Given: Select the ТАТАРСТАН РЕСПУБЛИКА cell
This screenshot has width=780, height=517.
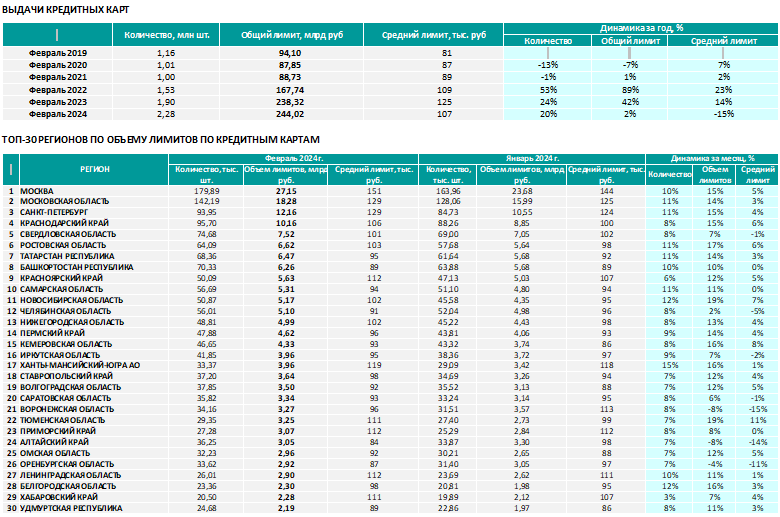Looking at the screenshot, I should (x=67, y=256).
